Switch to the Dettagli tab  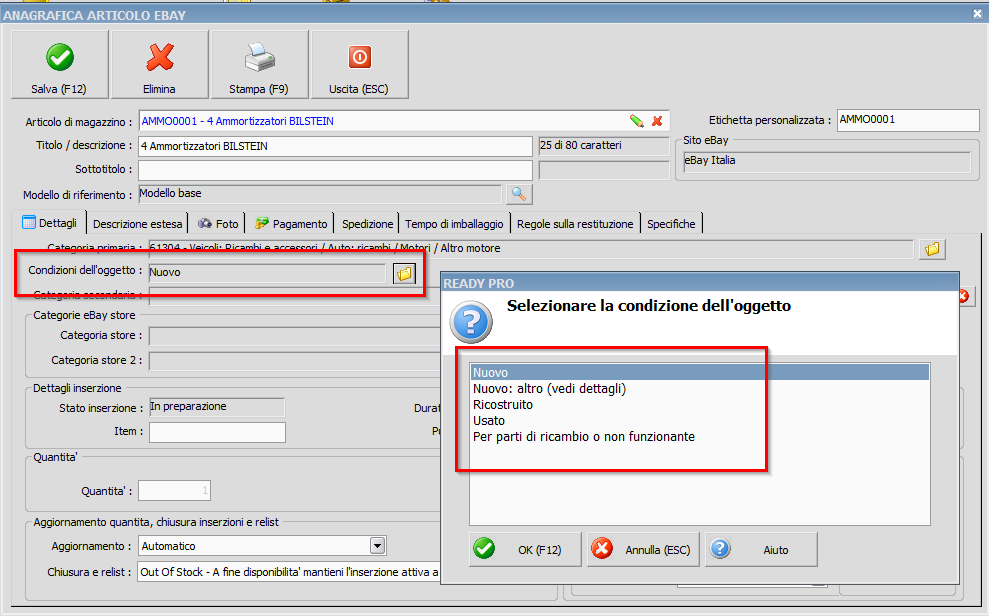[49, 223]
